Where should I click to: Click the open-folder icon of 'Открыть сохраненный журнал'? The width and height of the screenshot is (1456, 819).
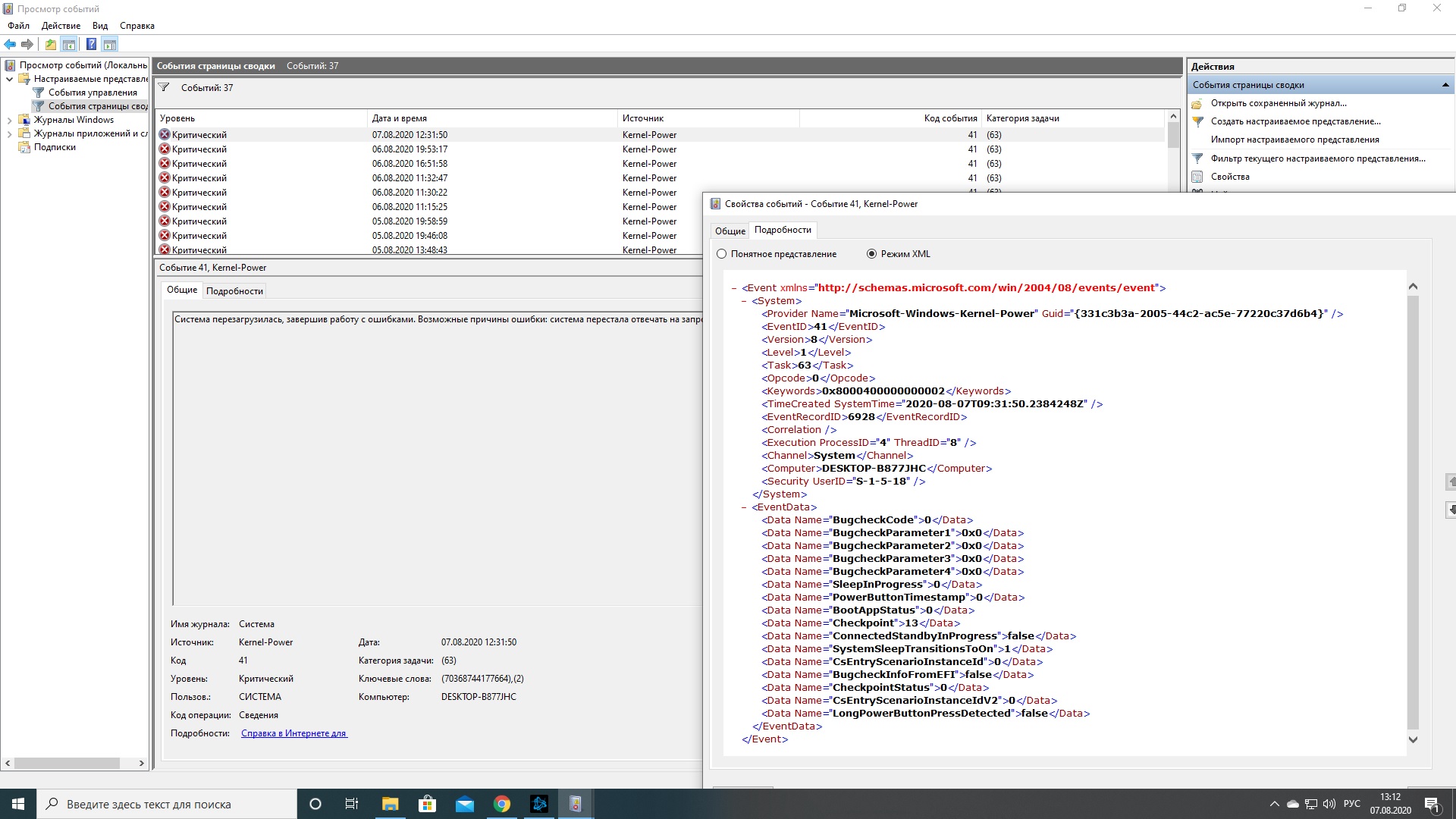[x=1197, y=103]
